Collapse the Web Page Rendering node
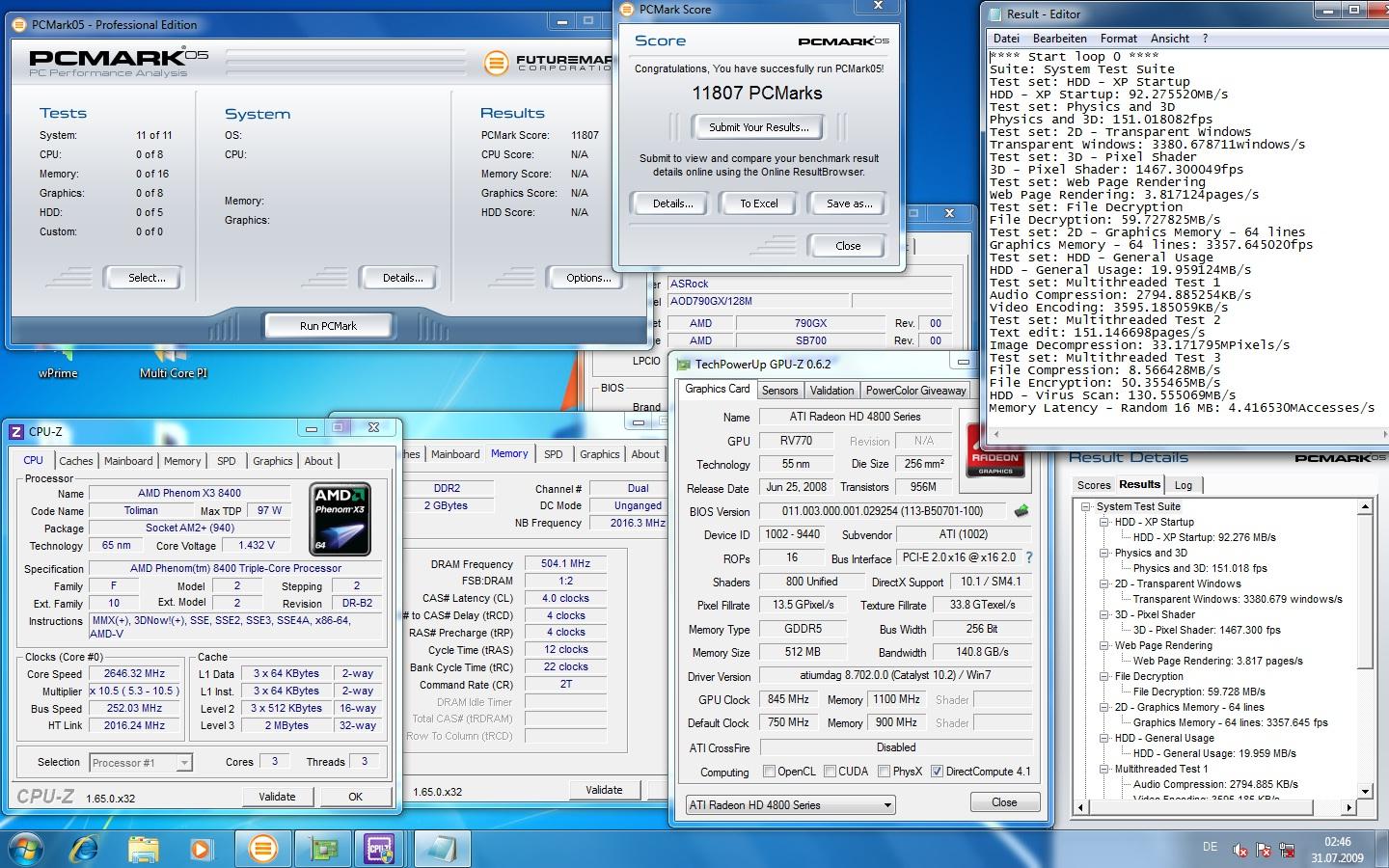Viewport: 1389px width, 868px height. [x=1104, y=645]
